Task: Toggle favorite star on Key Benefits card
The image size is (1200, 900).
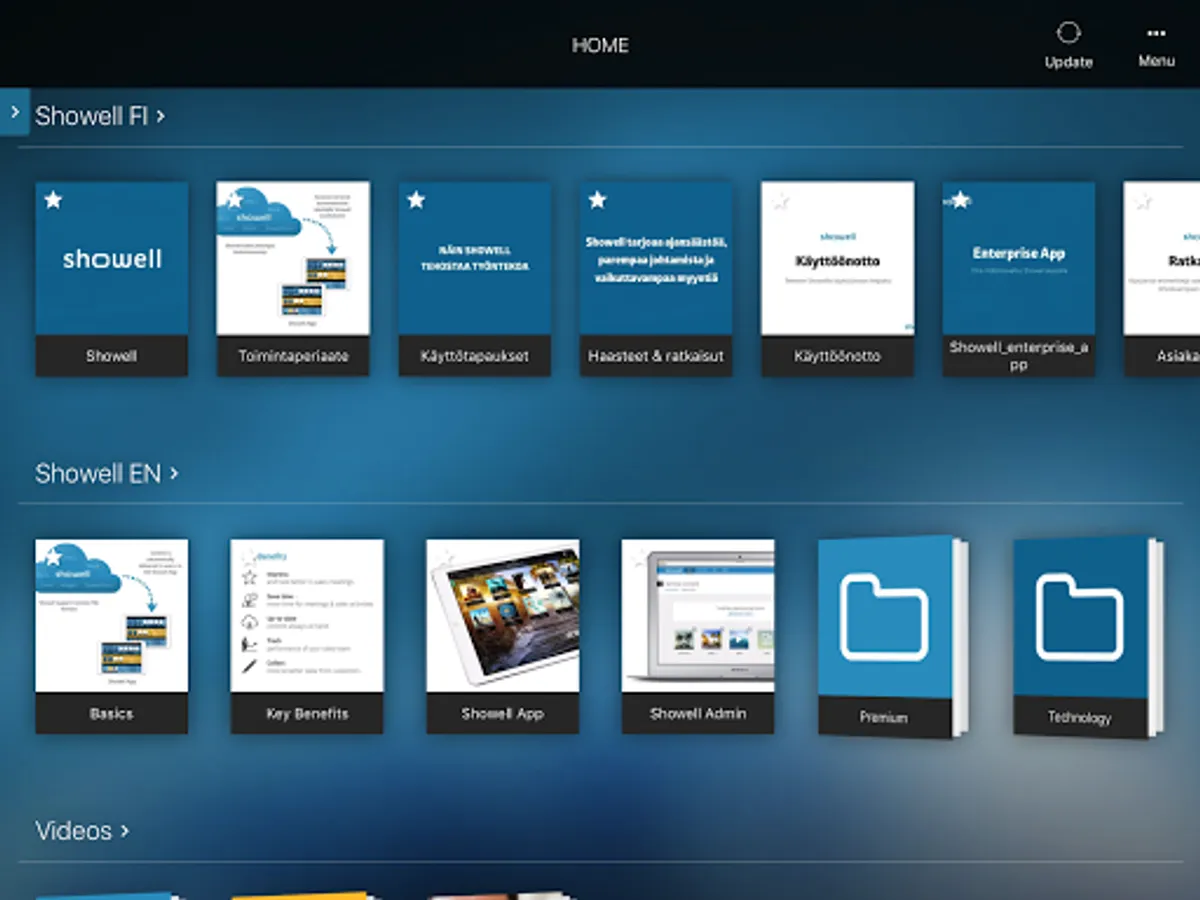Action: [x=248, y=558]
